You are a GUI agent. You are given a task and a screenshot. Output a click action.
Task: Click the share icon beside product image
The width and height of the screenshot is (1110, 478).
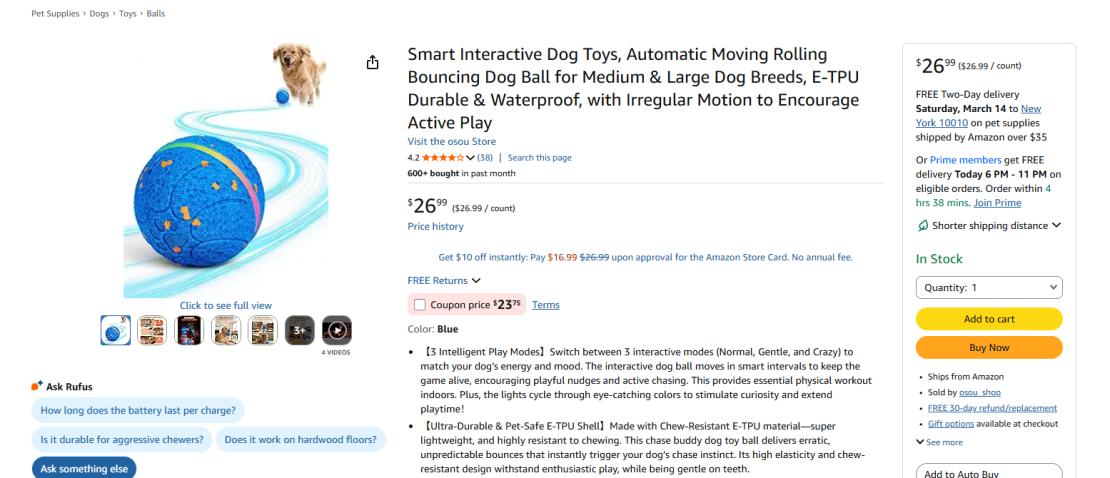tap(373, 63)
